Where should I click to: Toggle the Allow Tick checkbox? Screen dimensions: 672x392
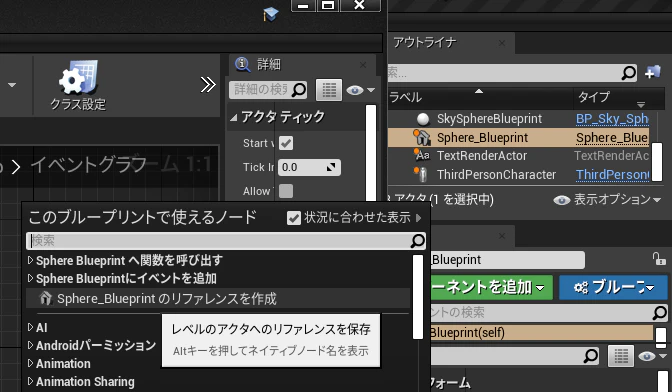coord(286,191)
